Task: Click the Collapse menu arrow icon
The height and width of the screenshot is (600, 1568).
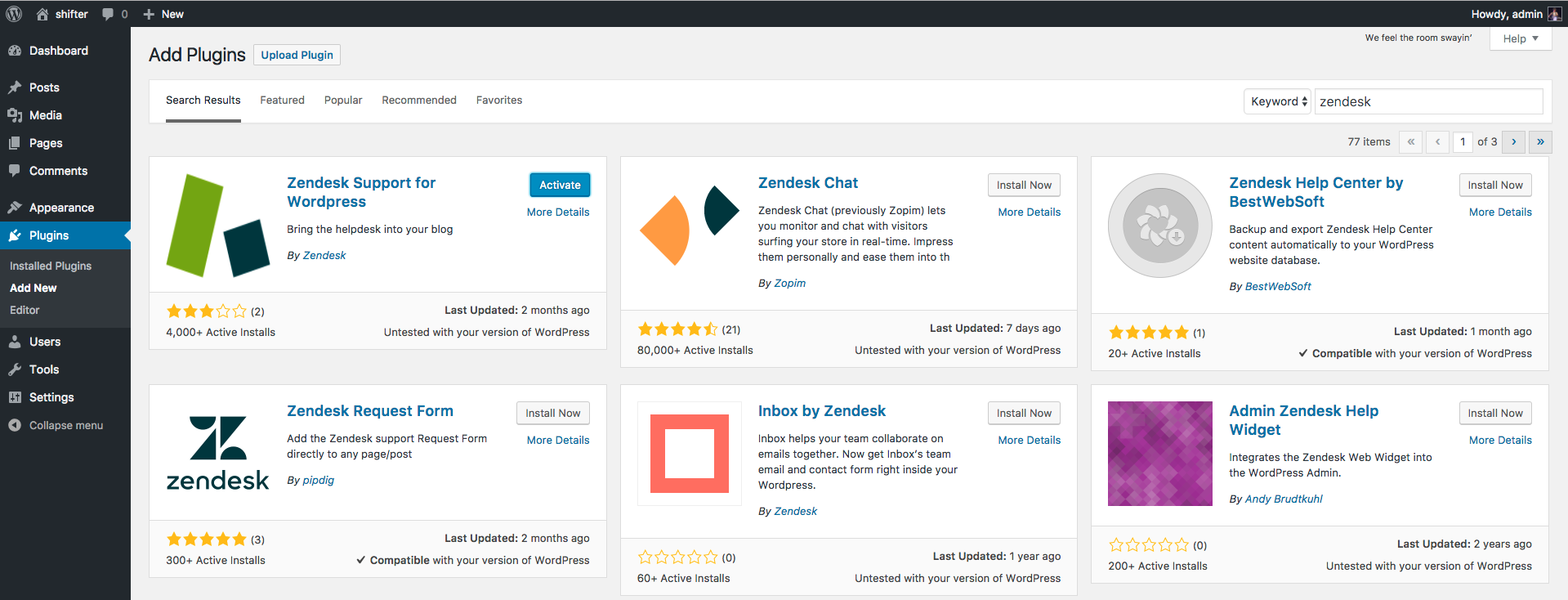Action: point(15,425)
